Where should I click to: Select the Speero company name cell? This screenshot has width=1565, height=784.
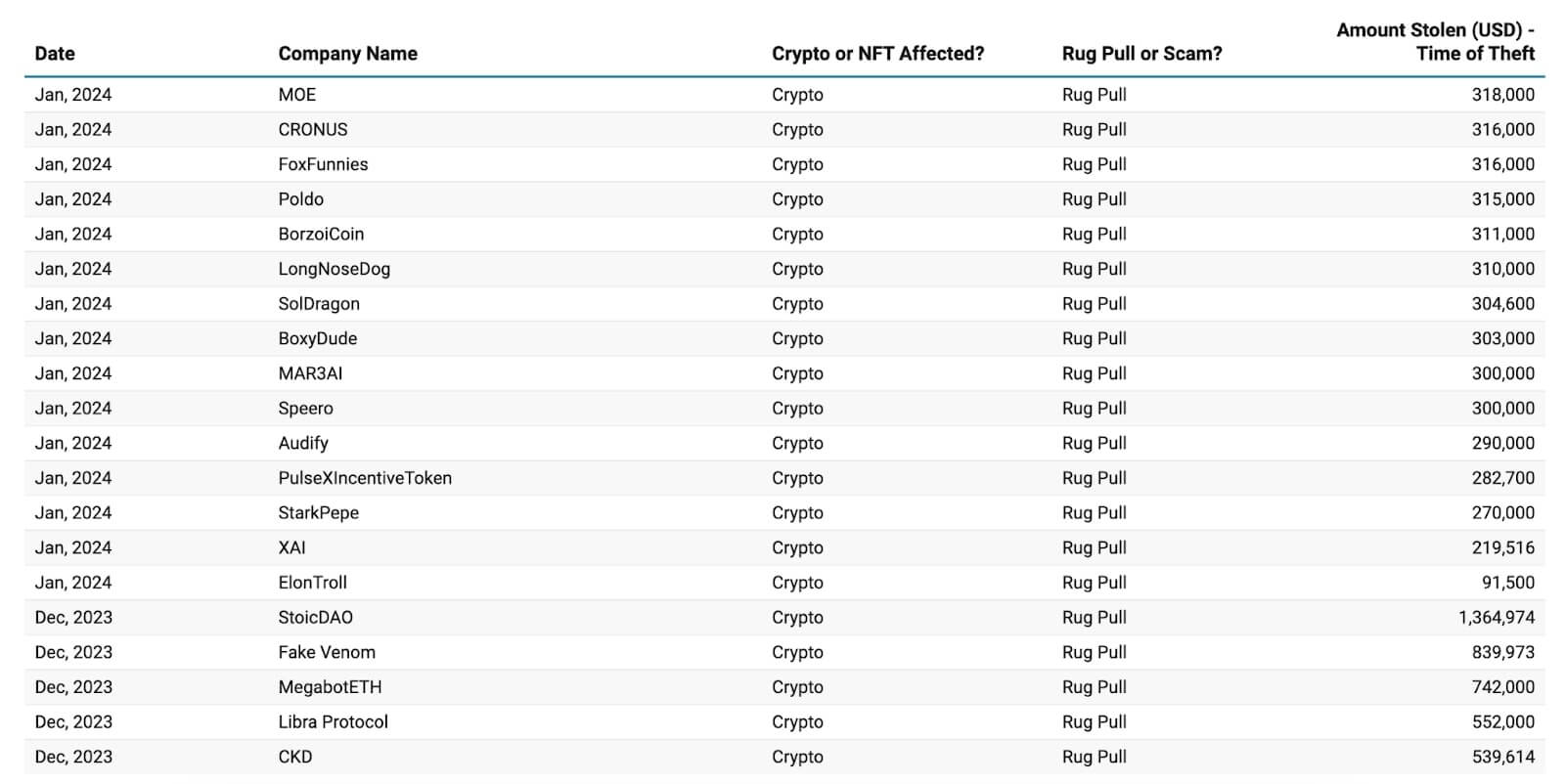(x=305, y=409)
